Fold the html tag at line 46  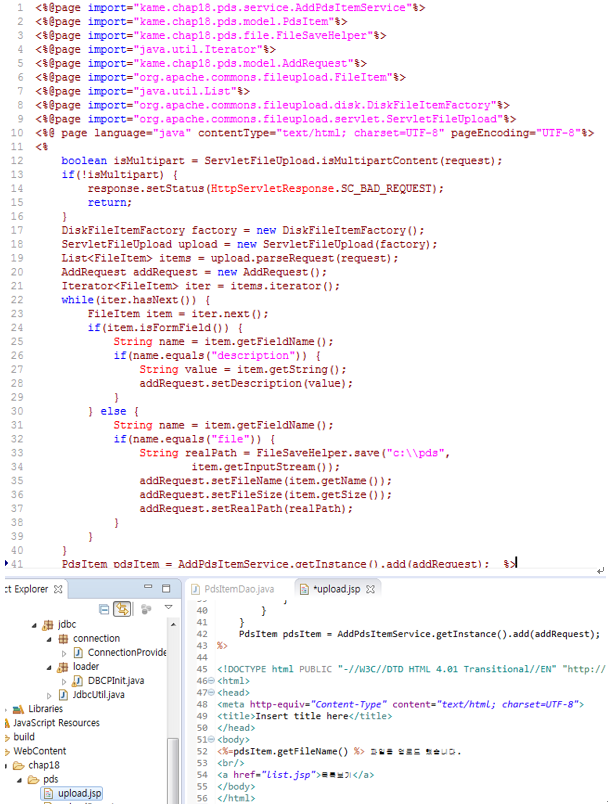pyautogui.click(x=211, y=681)
